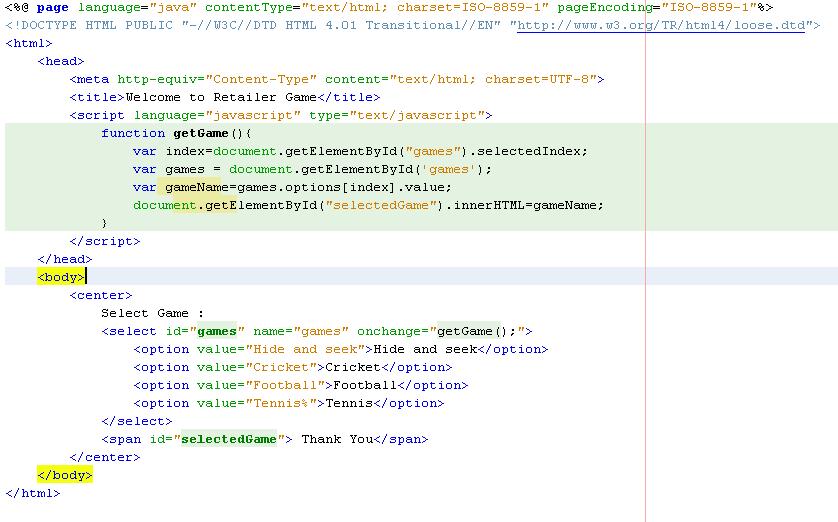Click the 'function getGame(){' declaration
Image resolution: width=838 pixels, height=522 pixels.
click(176, 133)
